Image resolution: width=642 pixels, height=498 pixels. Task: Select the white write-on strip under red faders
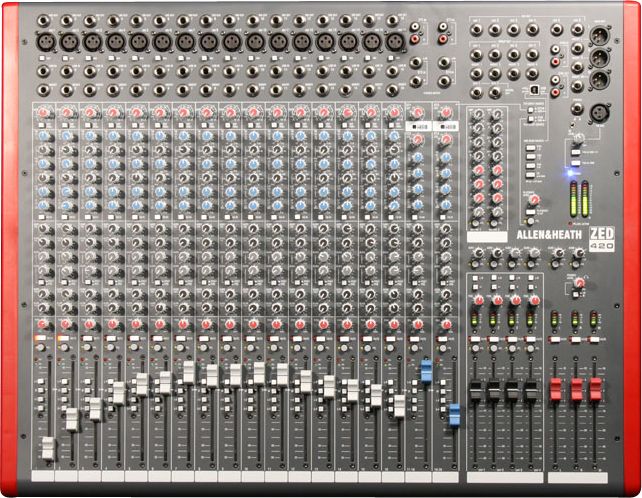tap(578, 478)
